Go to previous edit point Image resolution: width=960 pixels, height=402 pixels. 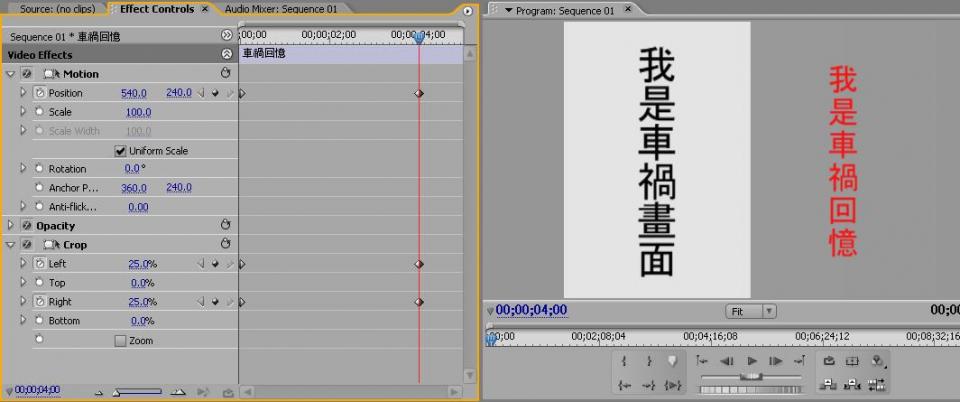pos(702,361)
